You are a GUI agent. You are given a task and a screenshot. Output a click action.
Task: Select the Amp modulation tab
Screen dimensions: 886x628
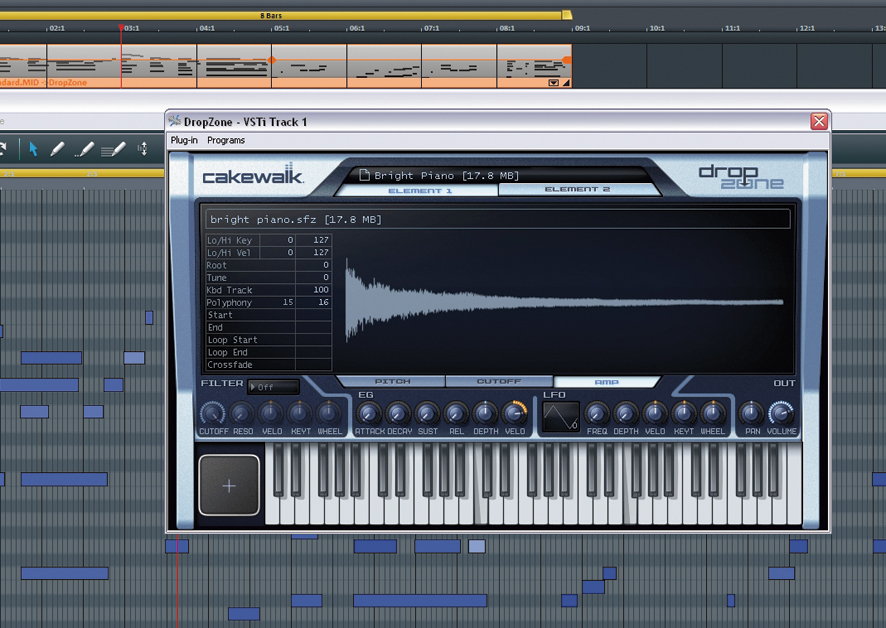pyautogui.click(x=607, y=382)
